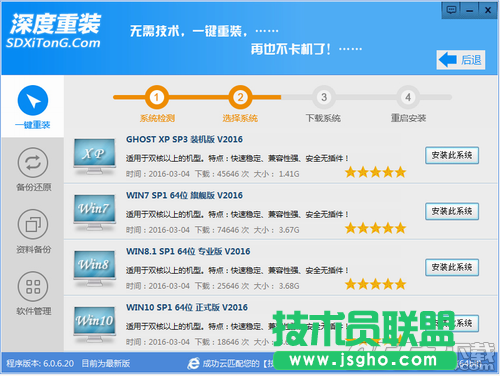
Task: Click step 3 下载系统 circle
Action: pyautogui.click(x=324, y=97)
